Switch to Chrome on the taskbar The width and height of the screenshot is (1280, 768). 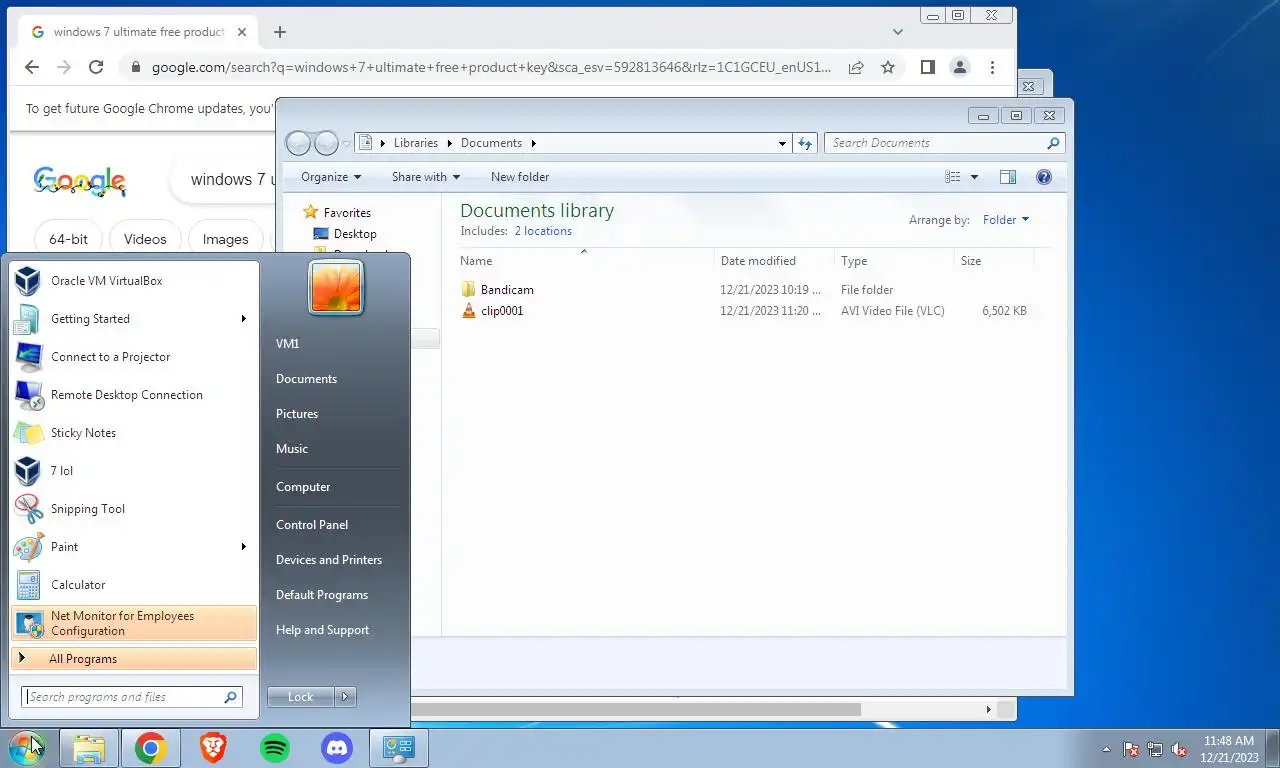pos(151,748)
